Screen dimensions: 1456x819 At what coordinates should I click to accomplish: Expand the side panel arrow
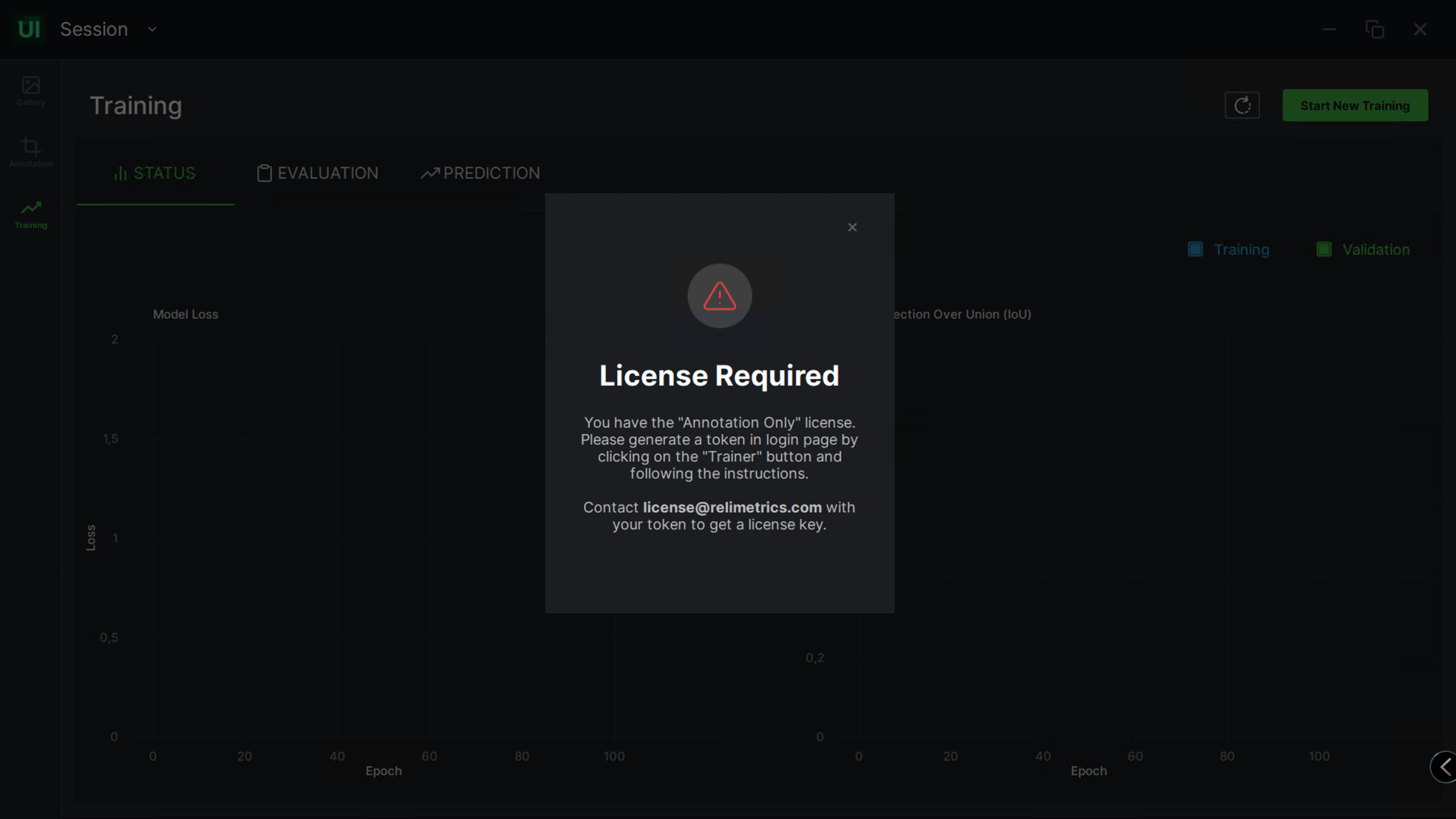(1445, 767)
